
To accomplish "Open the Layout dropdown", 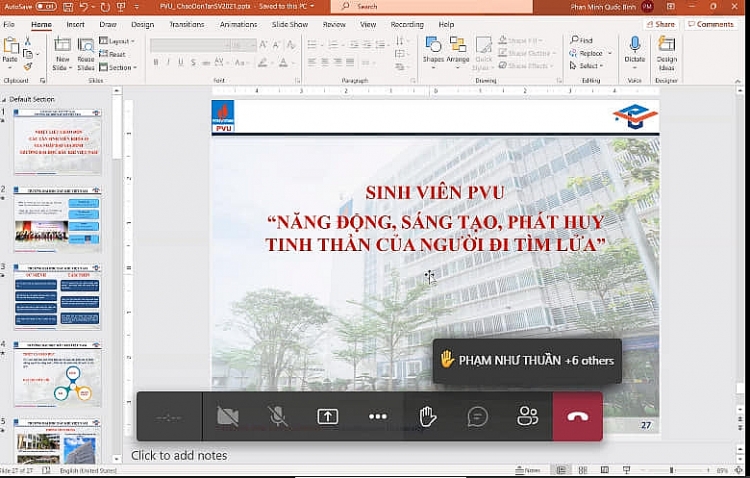I will click(x=117, y=41).
